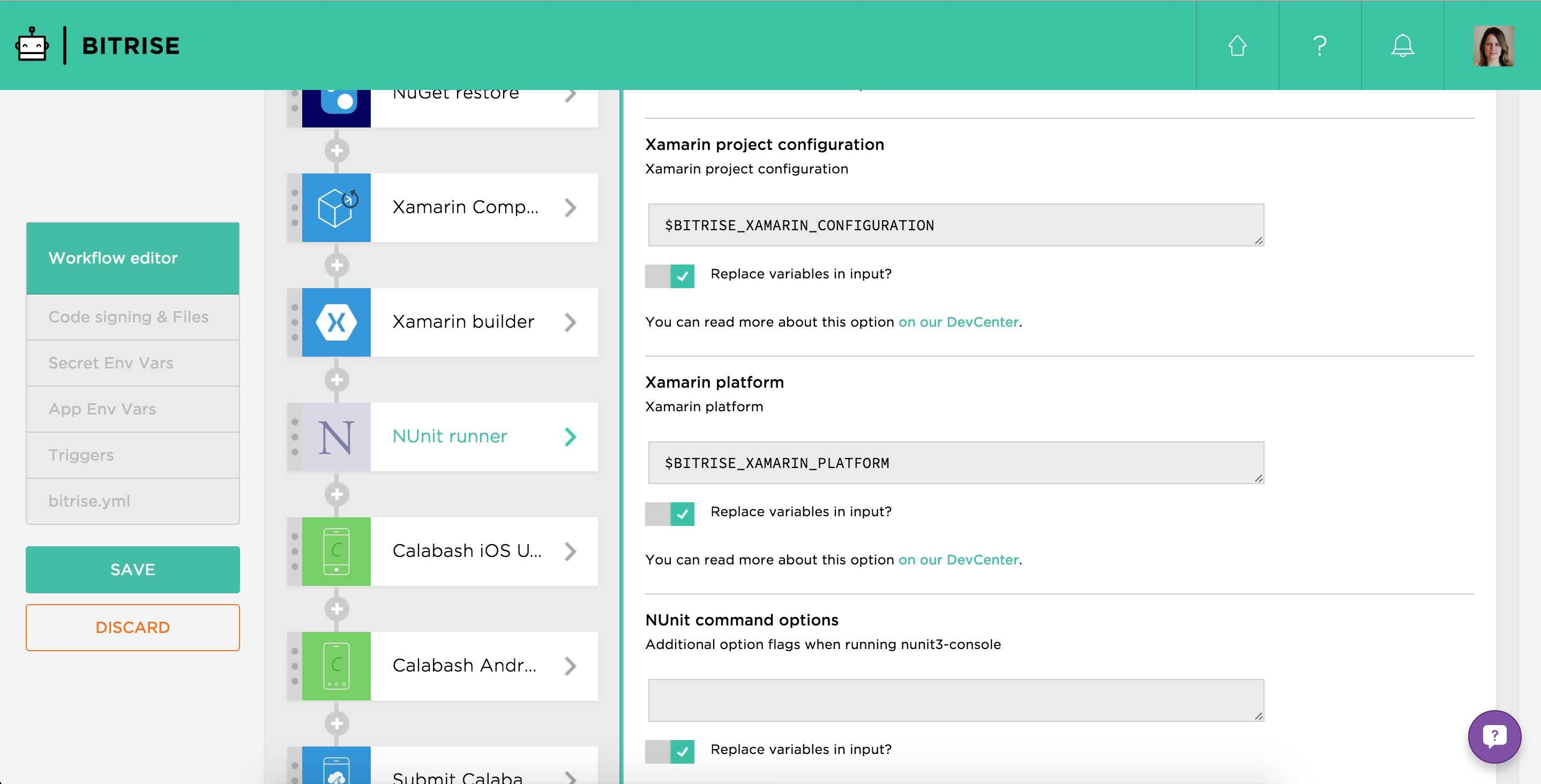Toggle Replace variables under Xamarin platform
Screen dimensions: 1541x784
669,514
